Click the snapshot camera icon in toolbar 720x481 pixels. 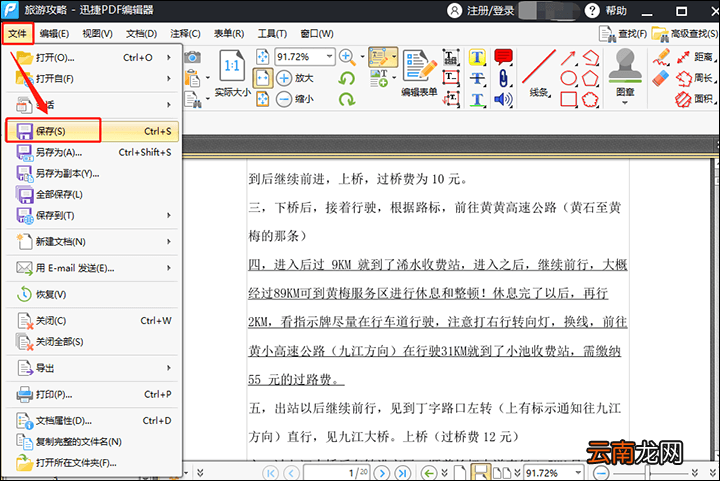point(192,57)
